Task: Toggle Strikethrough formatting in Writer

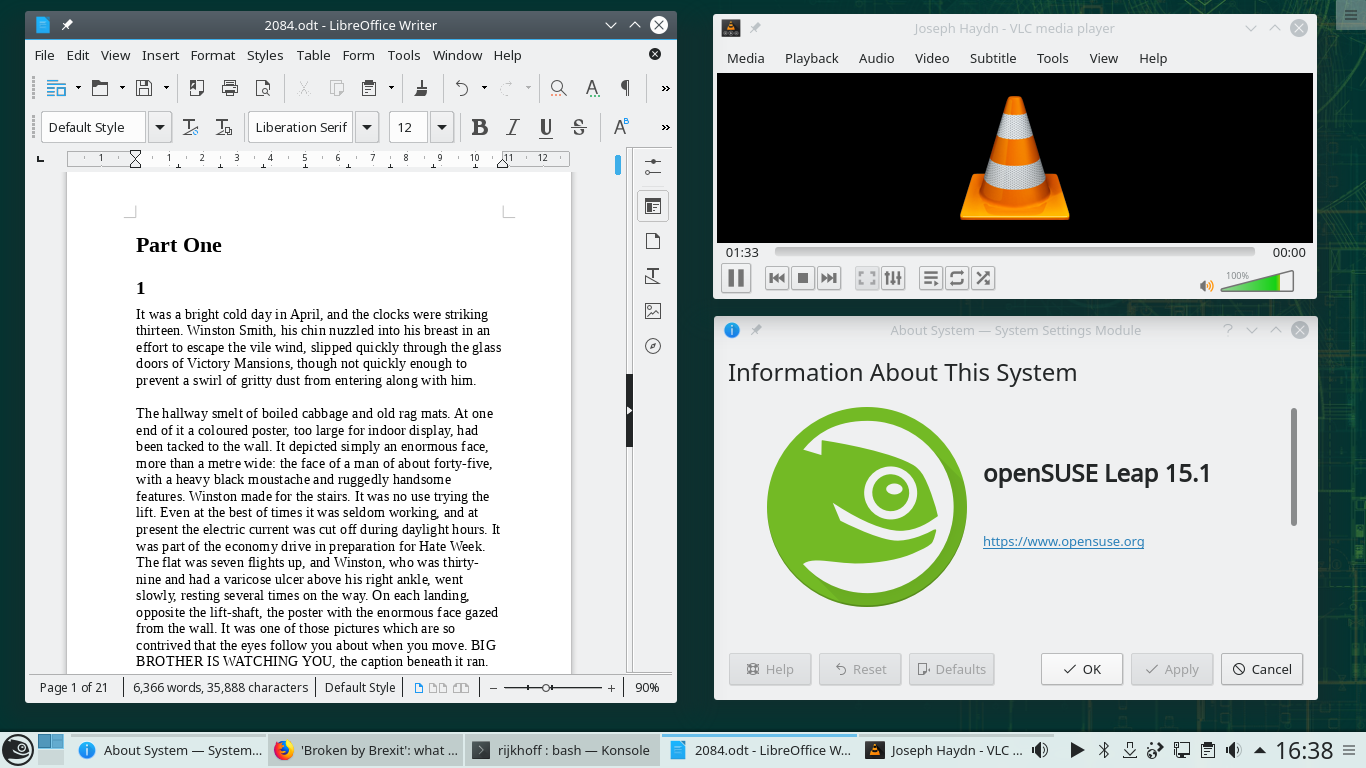Action: tap(579, 127)
